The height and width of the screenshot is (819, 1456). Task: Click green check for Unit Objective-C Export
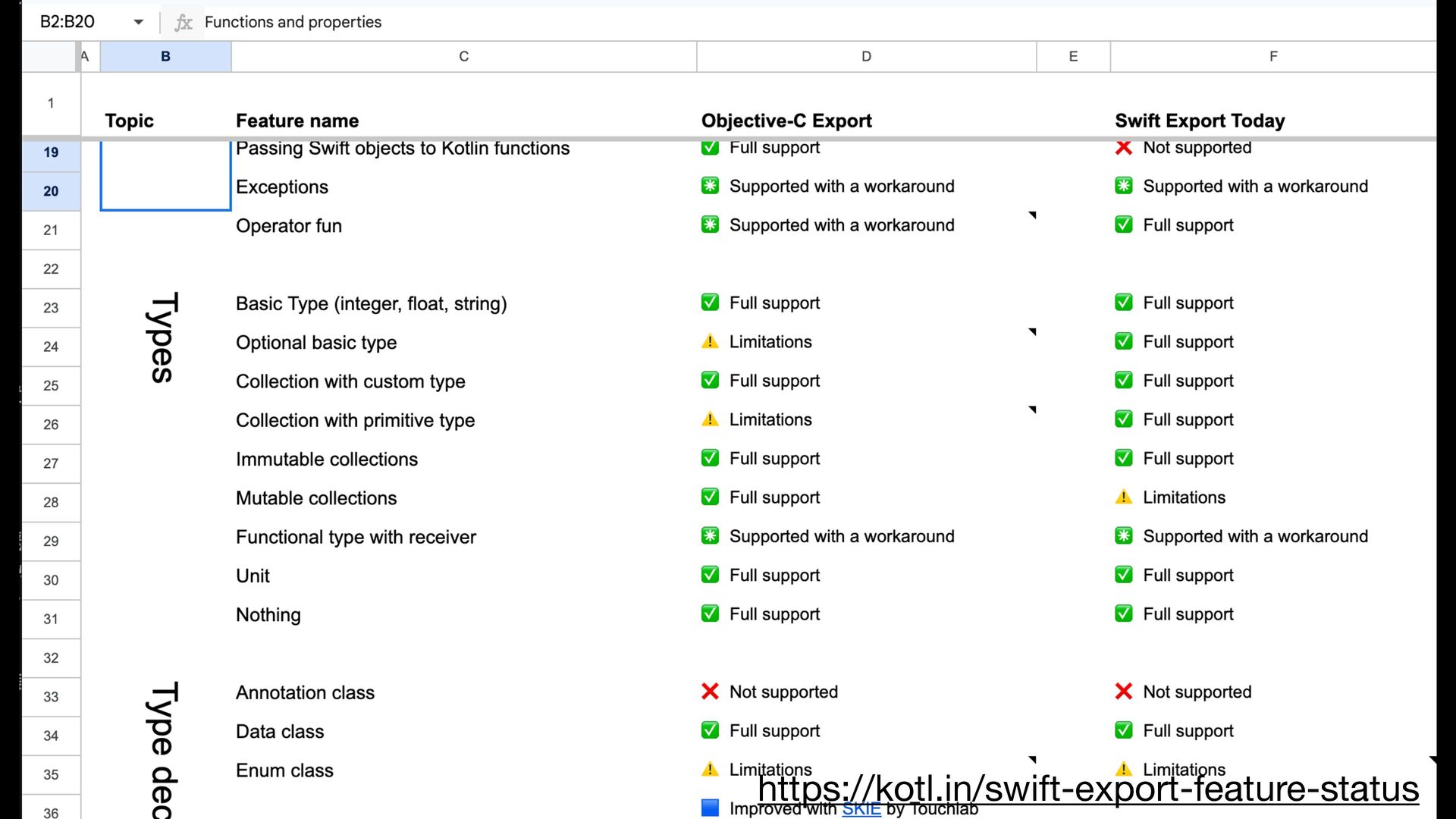[710, 575]
